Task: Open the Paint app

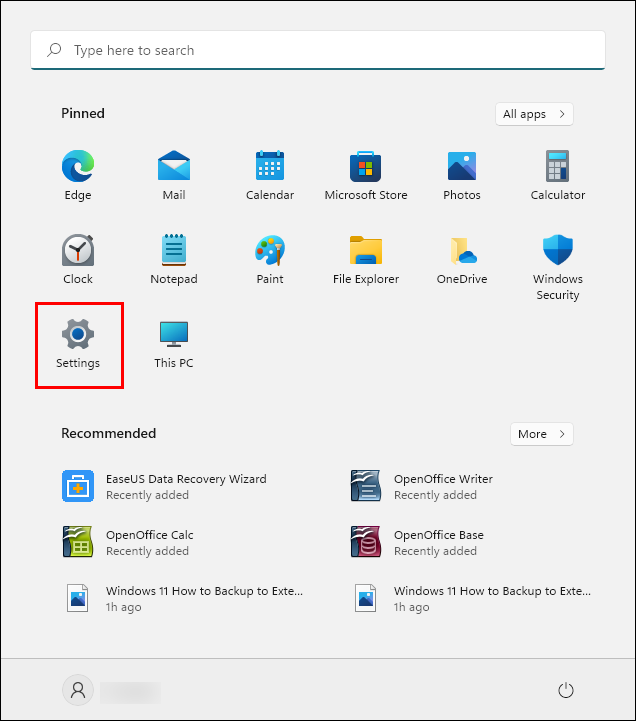Action: click(270, 250)
